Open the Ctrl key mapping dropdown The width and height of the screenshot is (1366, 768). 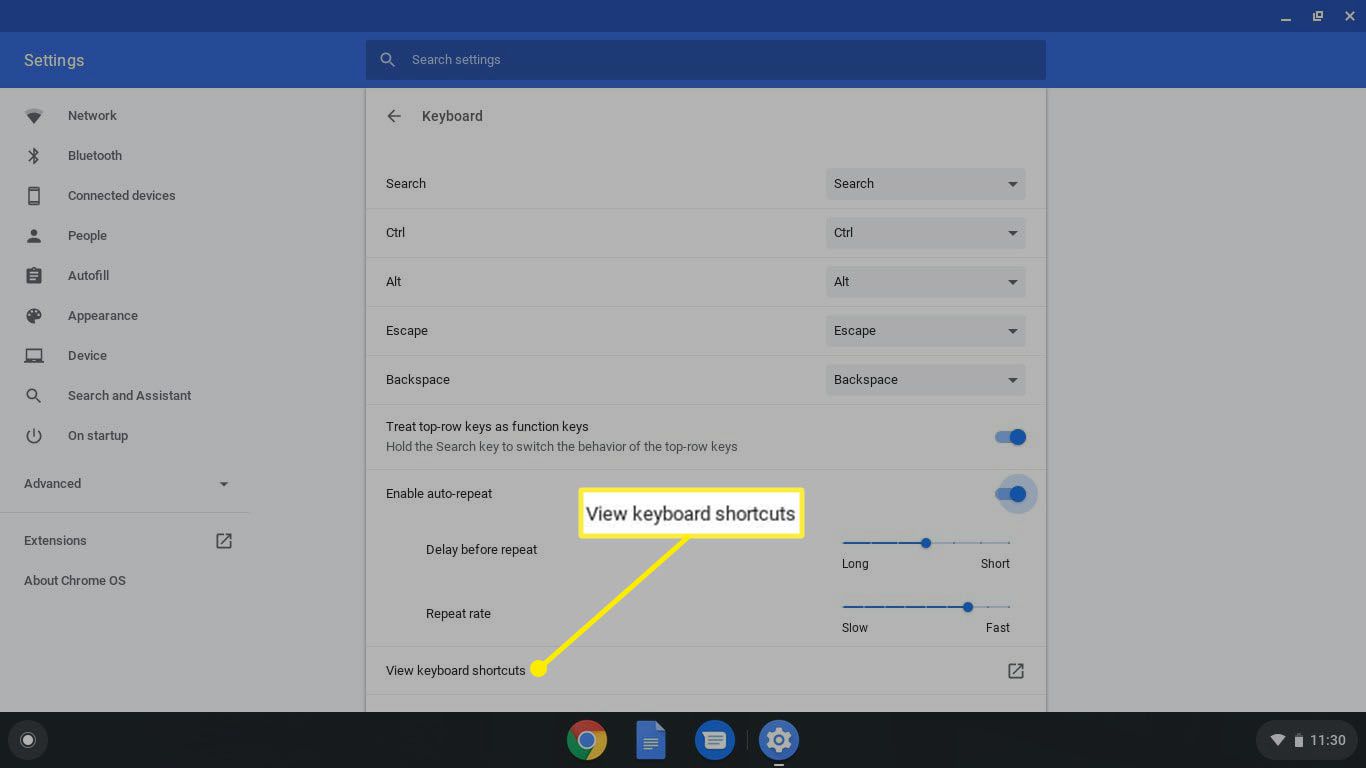tap(925, 233)
